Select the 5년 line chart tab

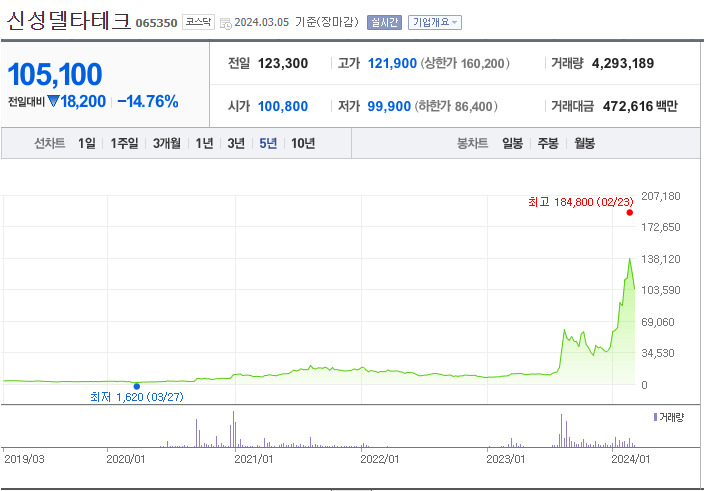pos(268,143)
